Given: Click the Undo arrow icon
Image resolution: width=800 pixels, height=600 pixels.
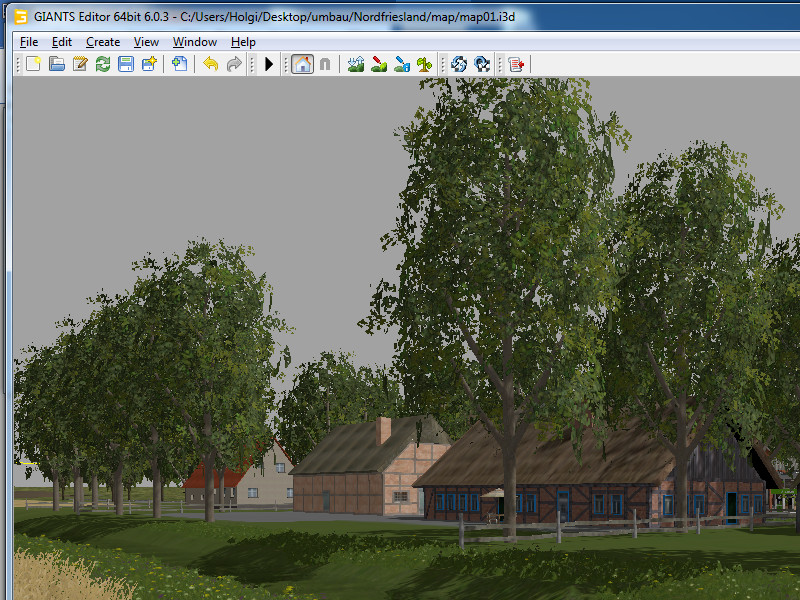Looking at the screenshot, I should [210, 64].
